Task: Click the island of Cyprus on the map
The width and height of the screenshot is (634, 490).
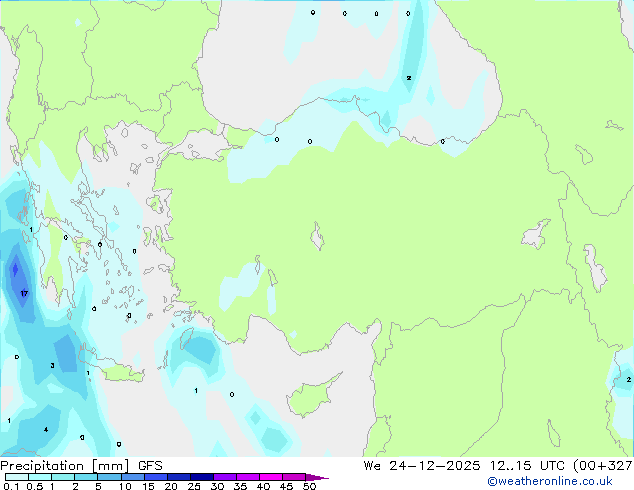Action: [x=313, y=394]
